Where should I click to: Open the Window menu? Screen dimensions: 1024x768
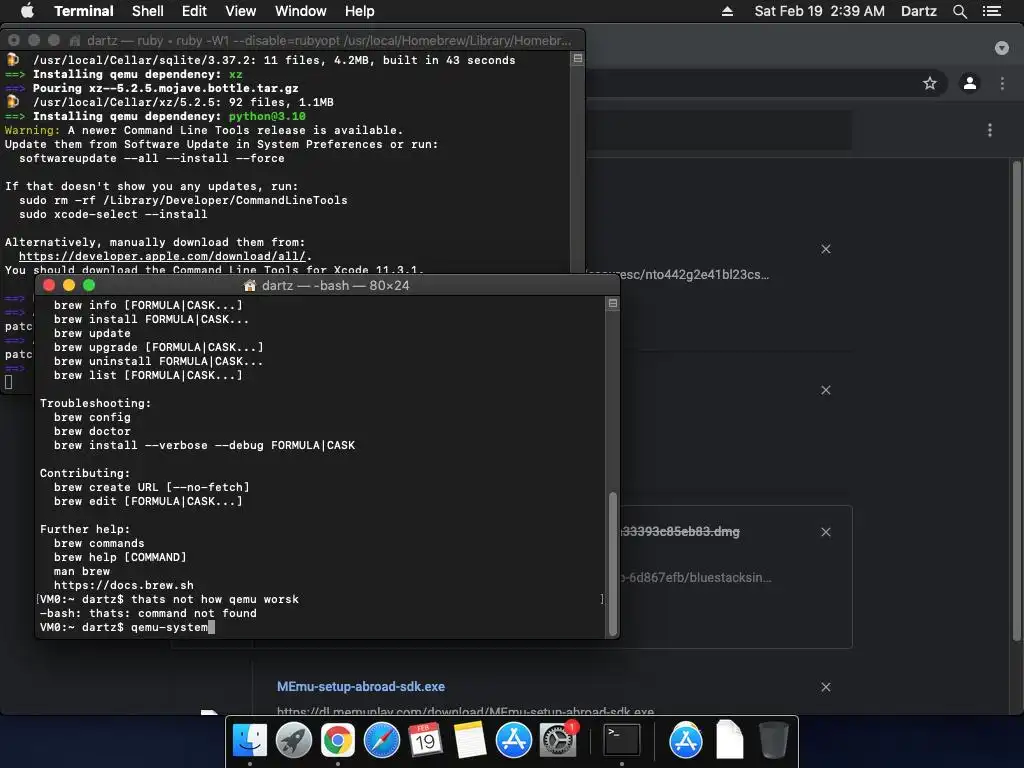300,11
